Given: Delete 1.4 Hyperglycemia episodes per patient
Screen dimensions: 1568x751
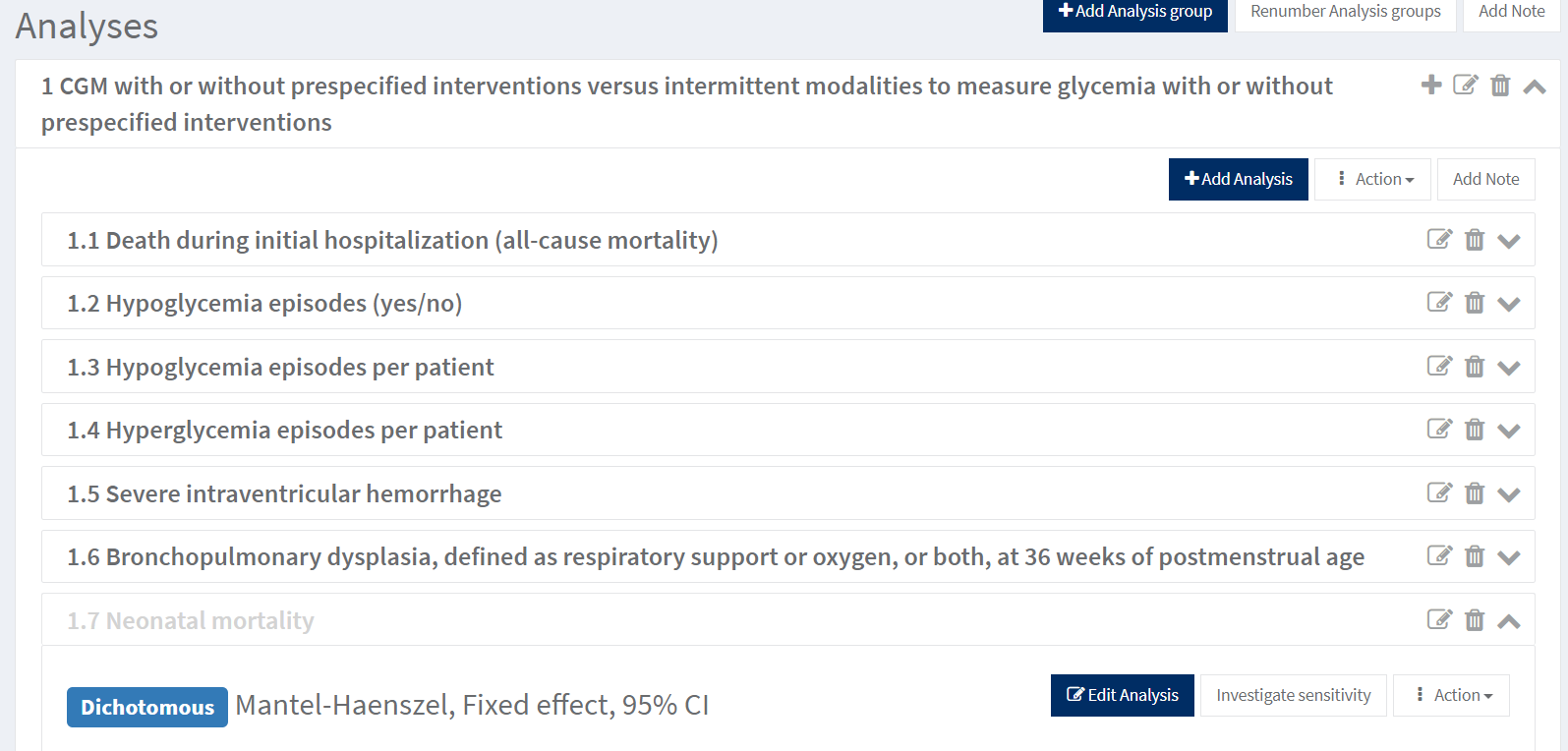Looking at the screenshot, I should click(x=1475, y=430).
